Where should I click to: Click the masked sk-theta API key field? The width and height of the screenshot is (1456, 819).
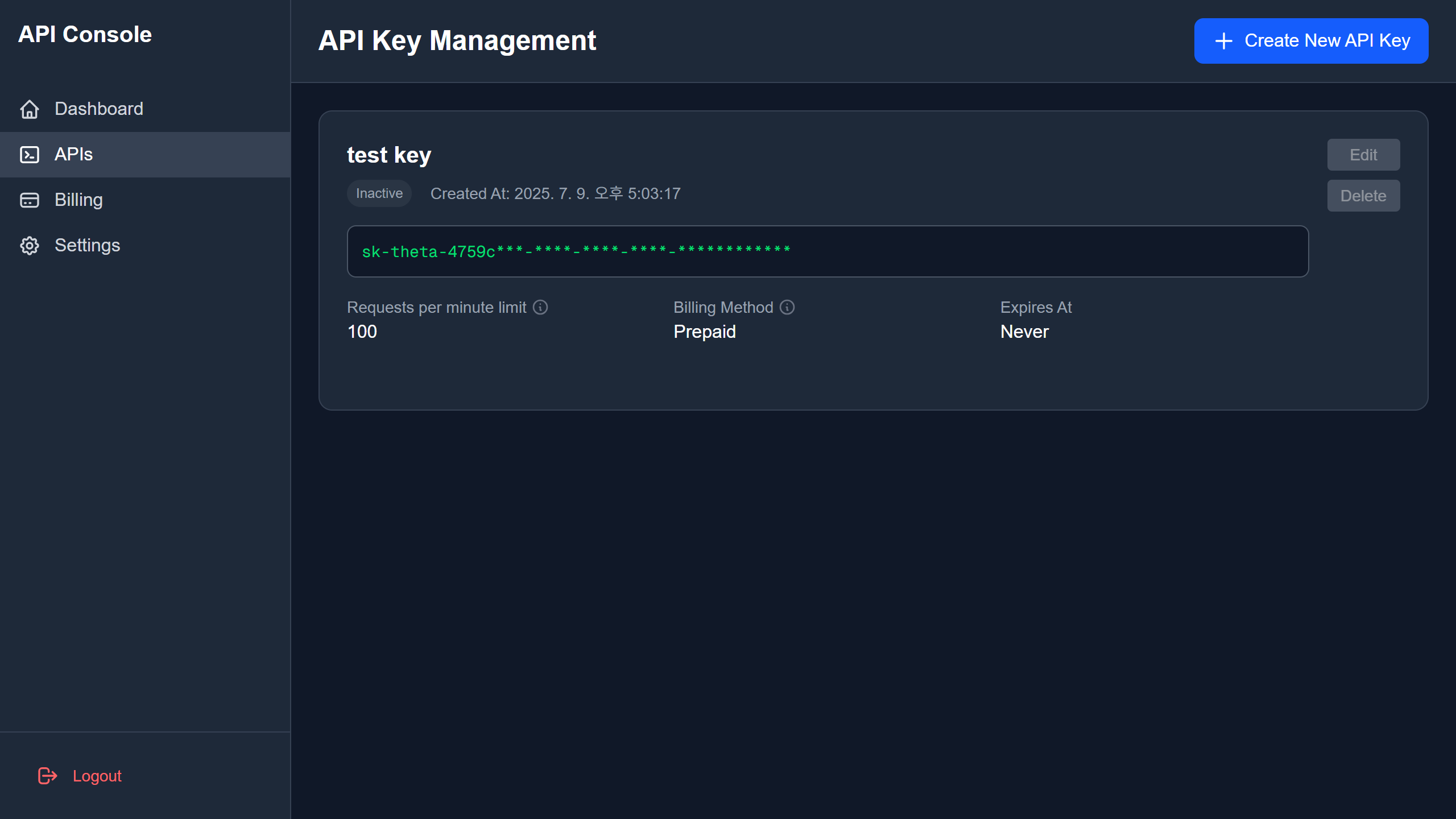click(x=828, y=251)
